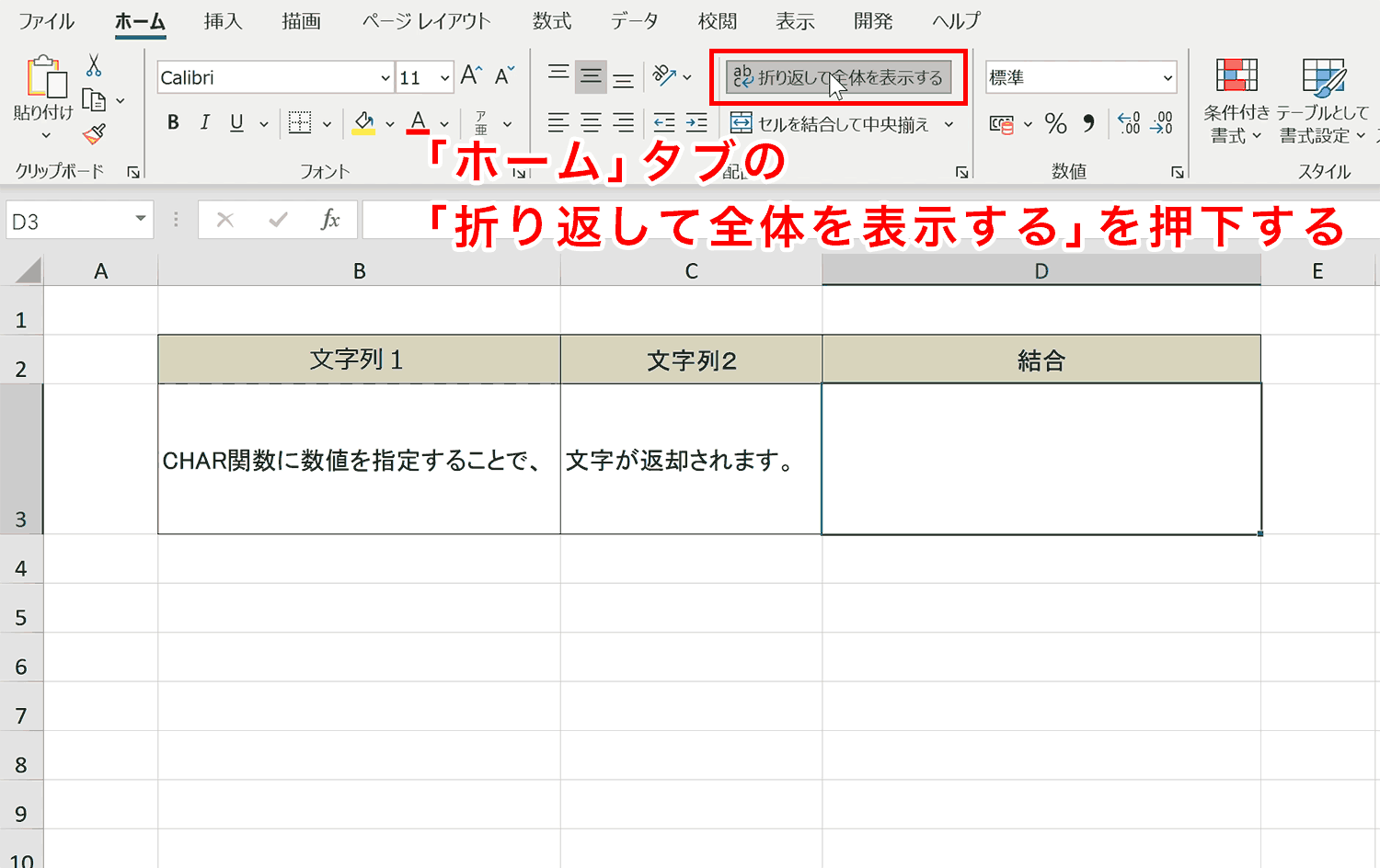Switch to ページ レイアウト tab
Screen dimensions: 1380x868
point(426,21)
